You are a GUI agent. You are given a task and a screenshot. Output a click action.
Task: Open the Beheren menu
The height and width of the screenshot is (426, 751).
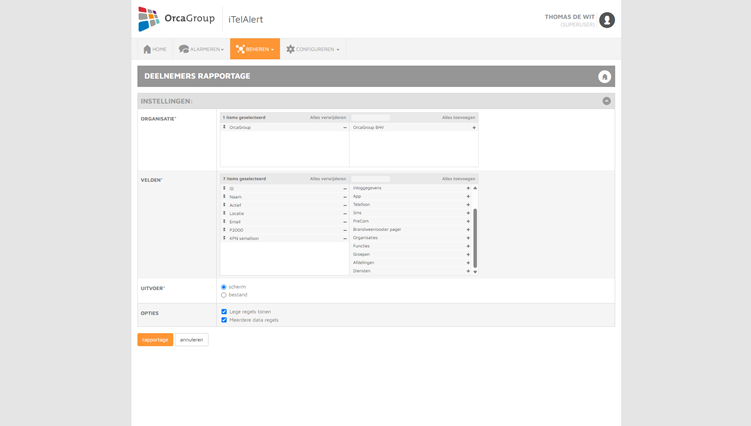click(255, 49)
